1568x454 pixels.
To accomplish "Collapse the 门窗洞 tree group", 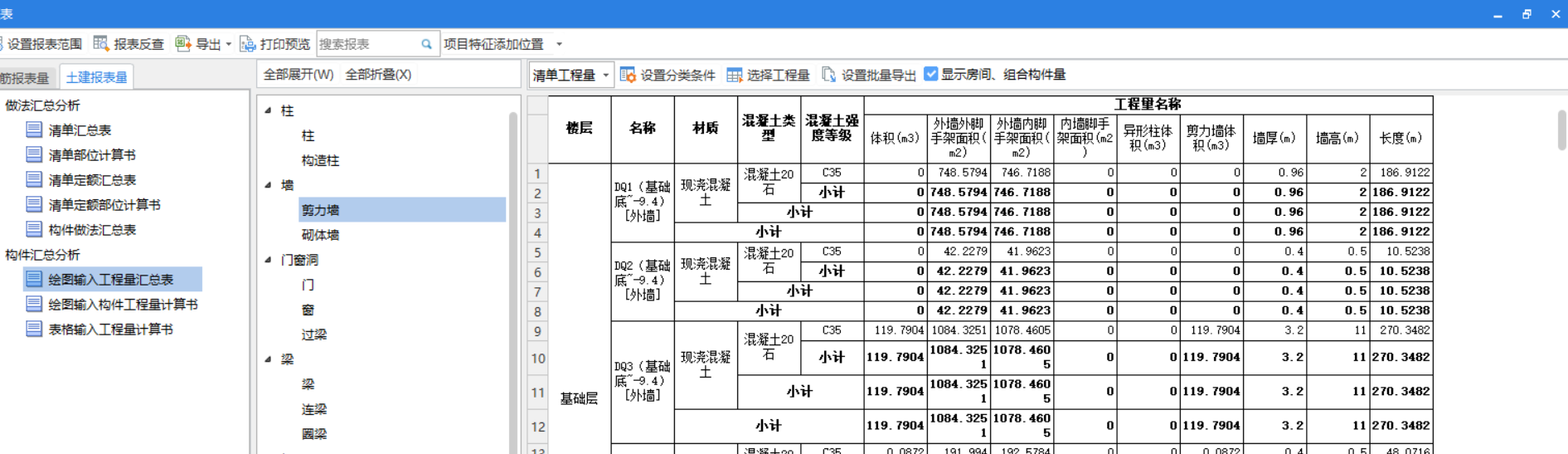I will tap(268, 260).
